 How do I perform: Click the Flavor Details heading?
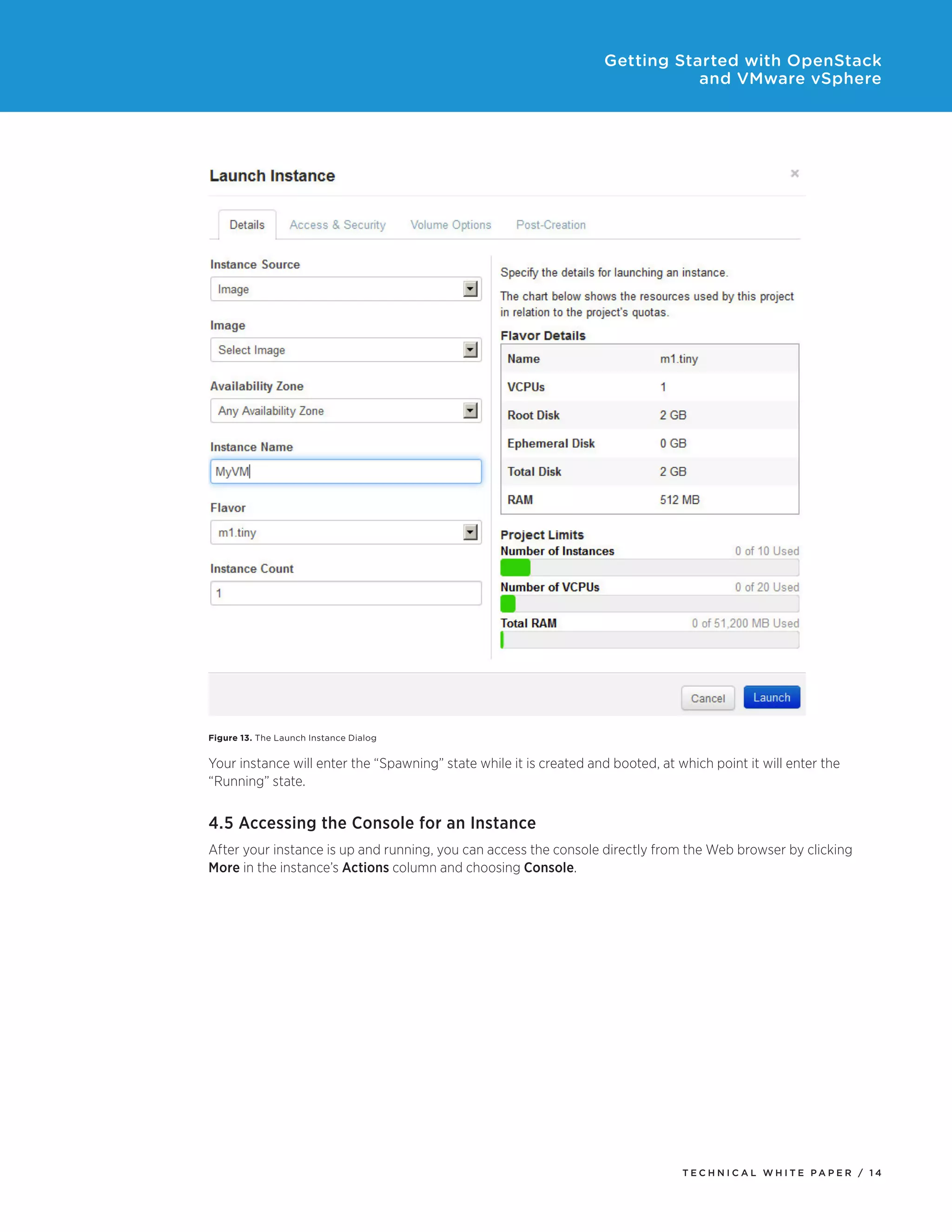543,336
